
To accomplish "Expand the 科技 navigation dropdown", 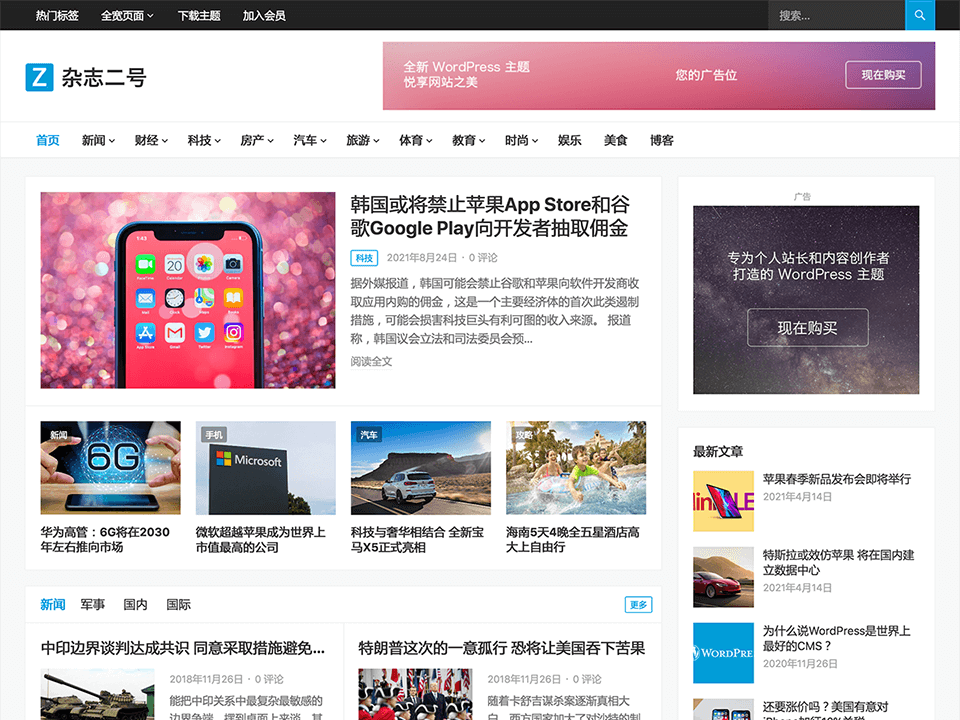I will coord(204,141).
